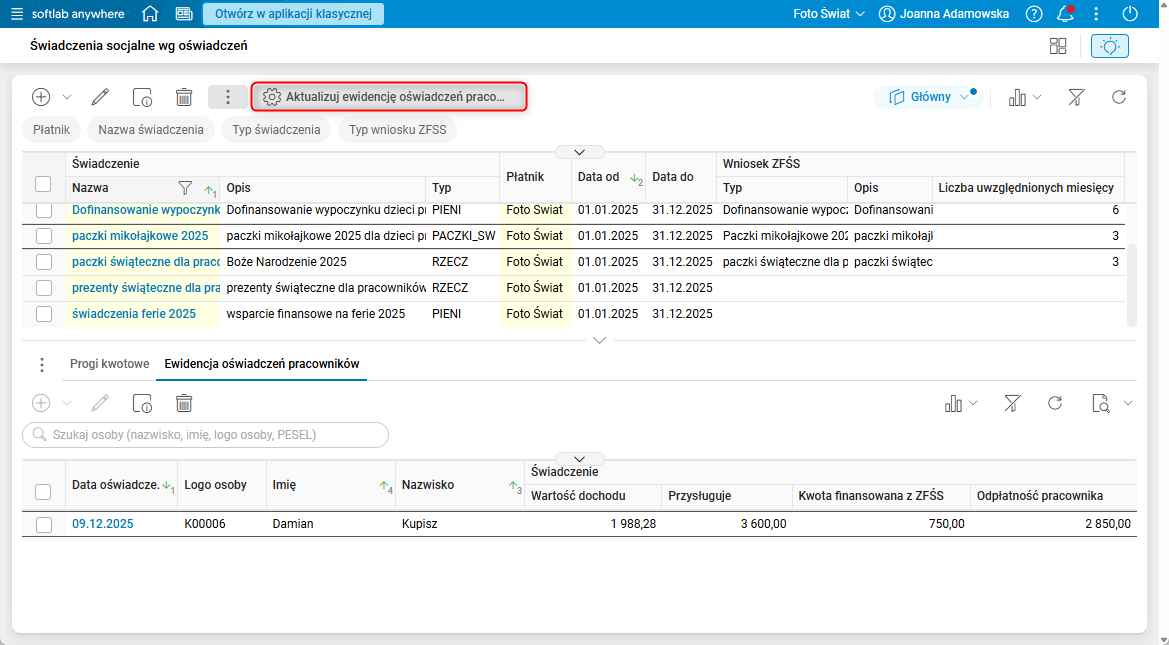
Task: Toggle light theme sun icon
Action: tap(1110, 46)
